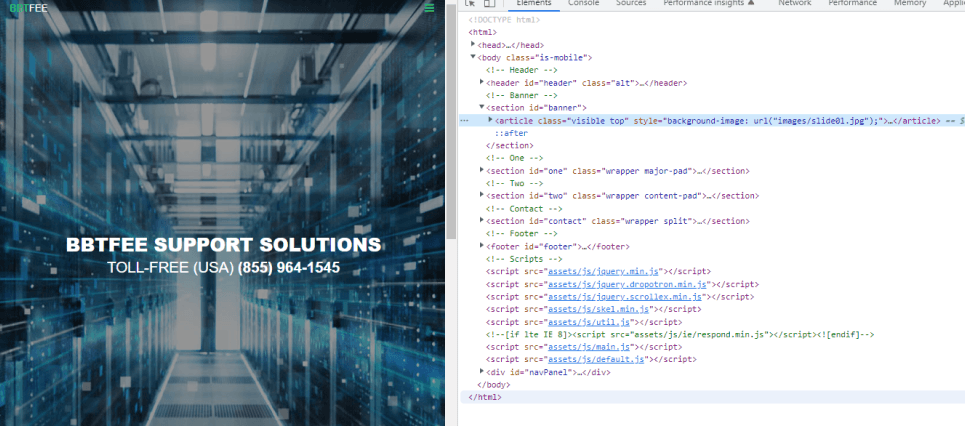The width and height of the screenshot is (965, 426).
Task: Collapse the body is-mobile node
Action: pos(473,57)
